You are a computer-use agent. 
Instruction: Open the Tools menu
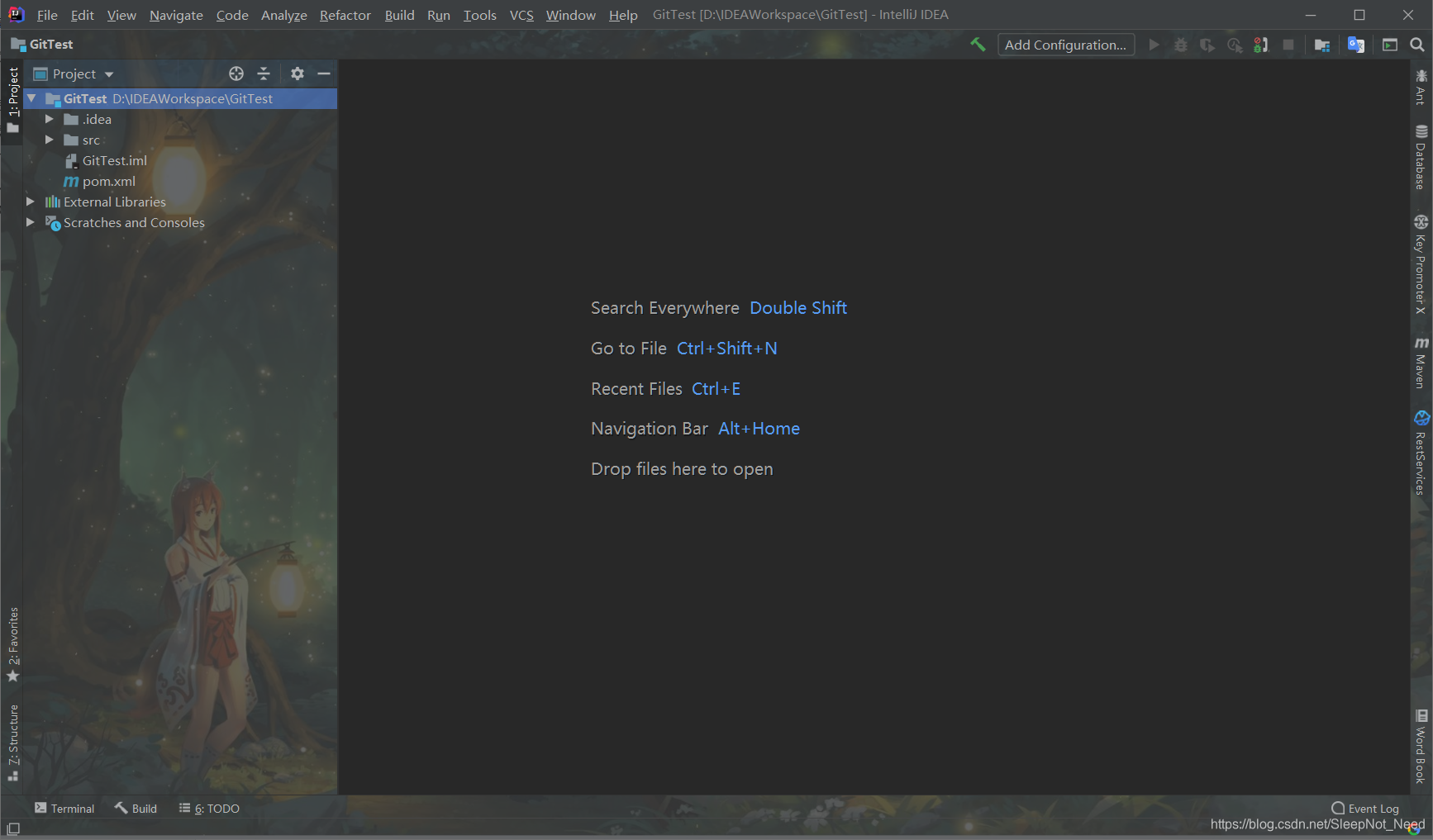[480, 15]
